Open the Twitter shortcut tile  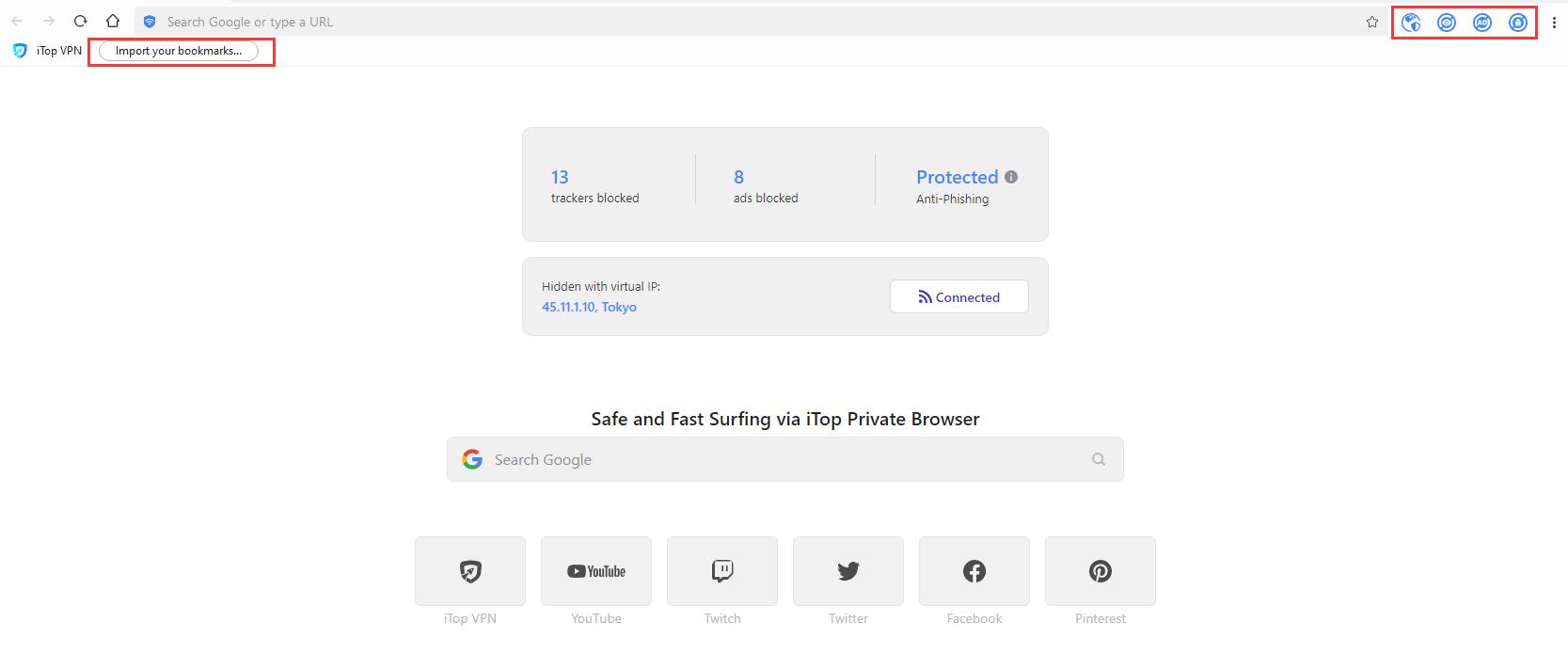(848, 571)
